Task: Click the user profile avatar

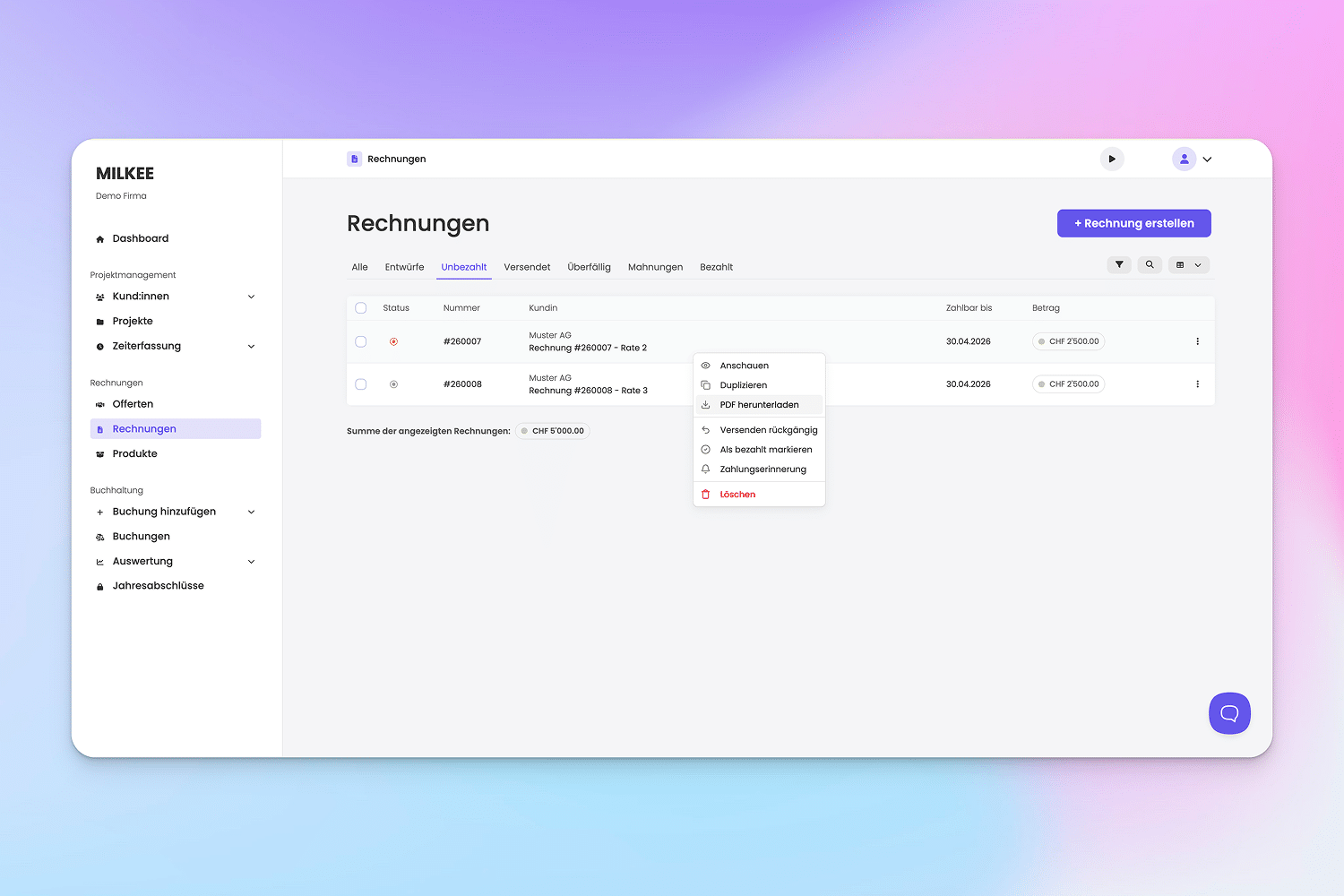Action: tap(1185, 159)
